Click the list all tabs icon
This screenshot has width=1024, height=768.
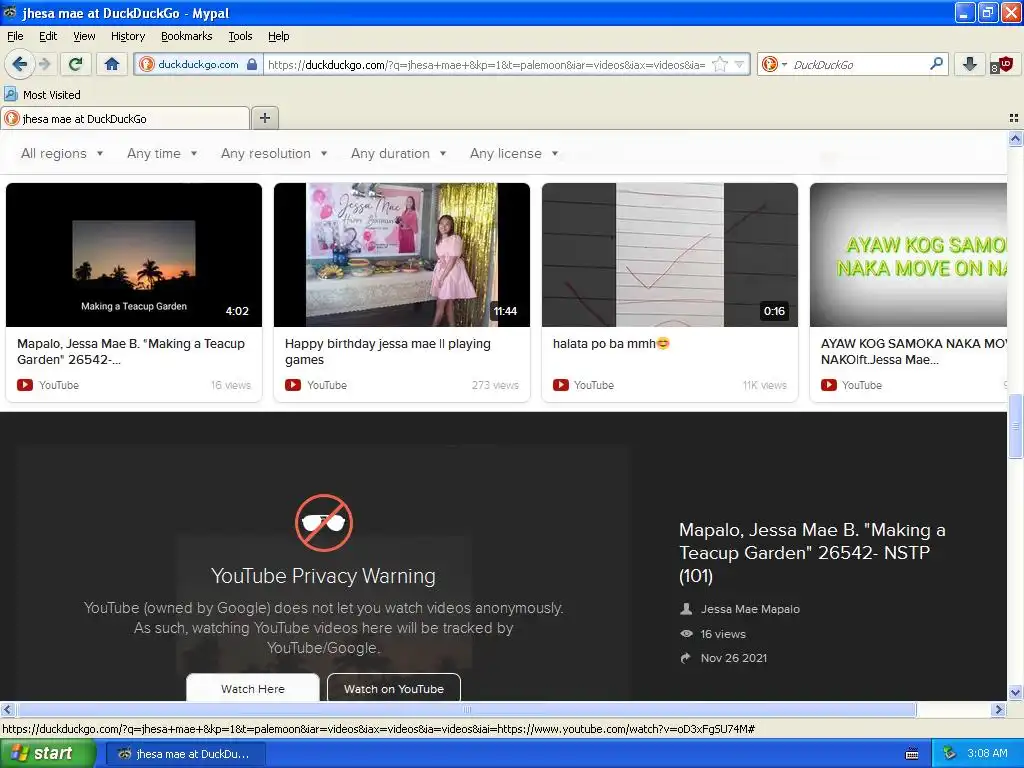click(1014, 118)
